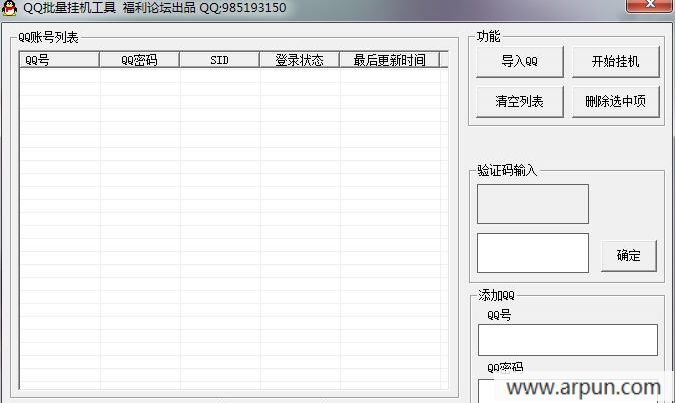Click the captcha image box
Image resolution: width=676 pixels, height=403 pixels.
(x=533, y=204)
